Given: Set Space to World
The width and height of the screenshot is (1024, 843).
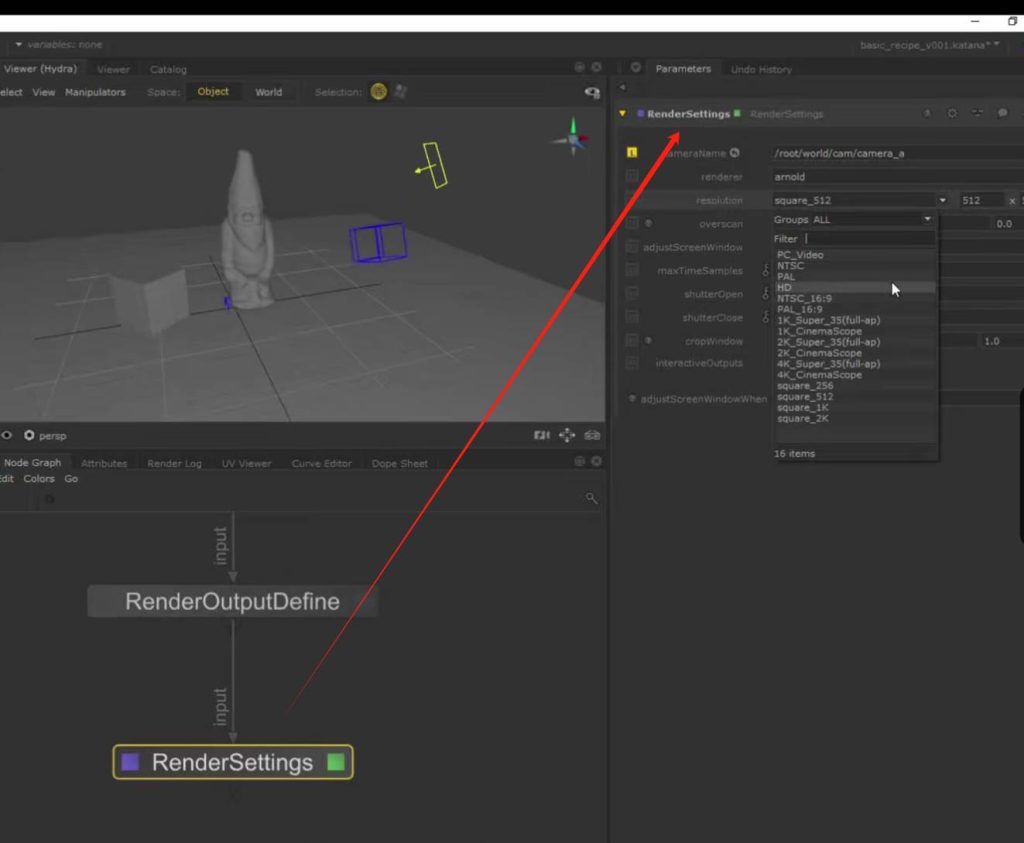Looking at the screenshot, I should click(268, 92).
